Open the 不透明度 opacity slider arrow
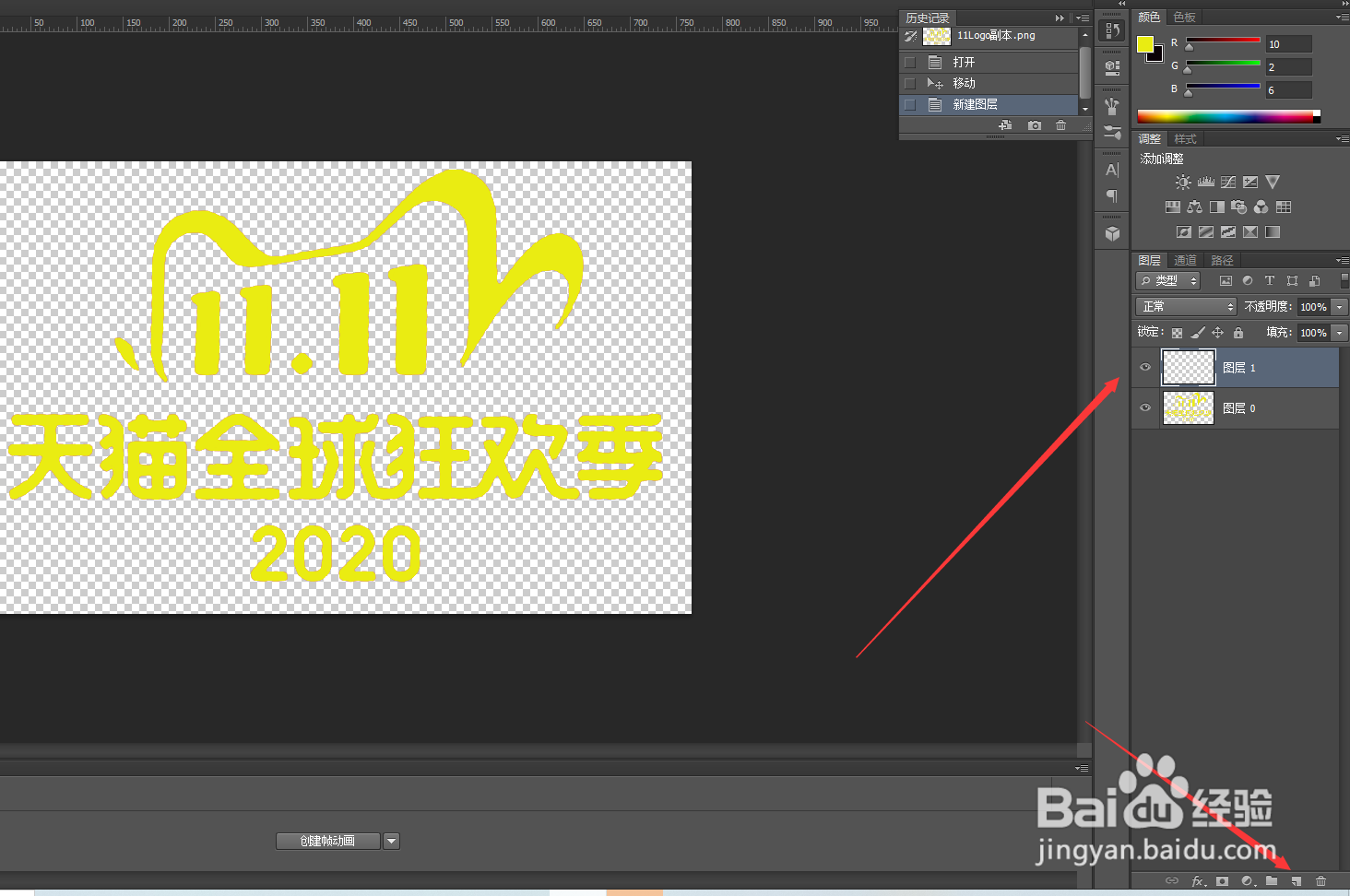Image resolution: width=1350 pixels, height=896 pixels. pos(1340,307)
